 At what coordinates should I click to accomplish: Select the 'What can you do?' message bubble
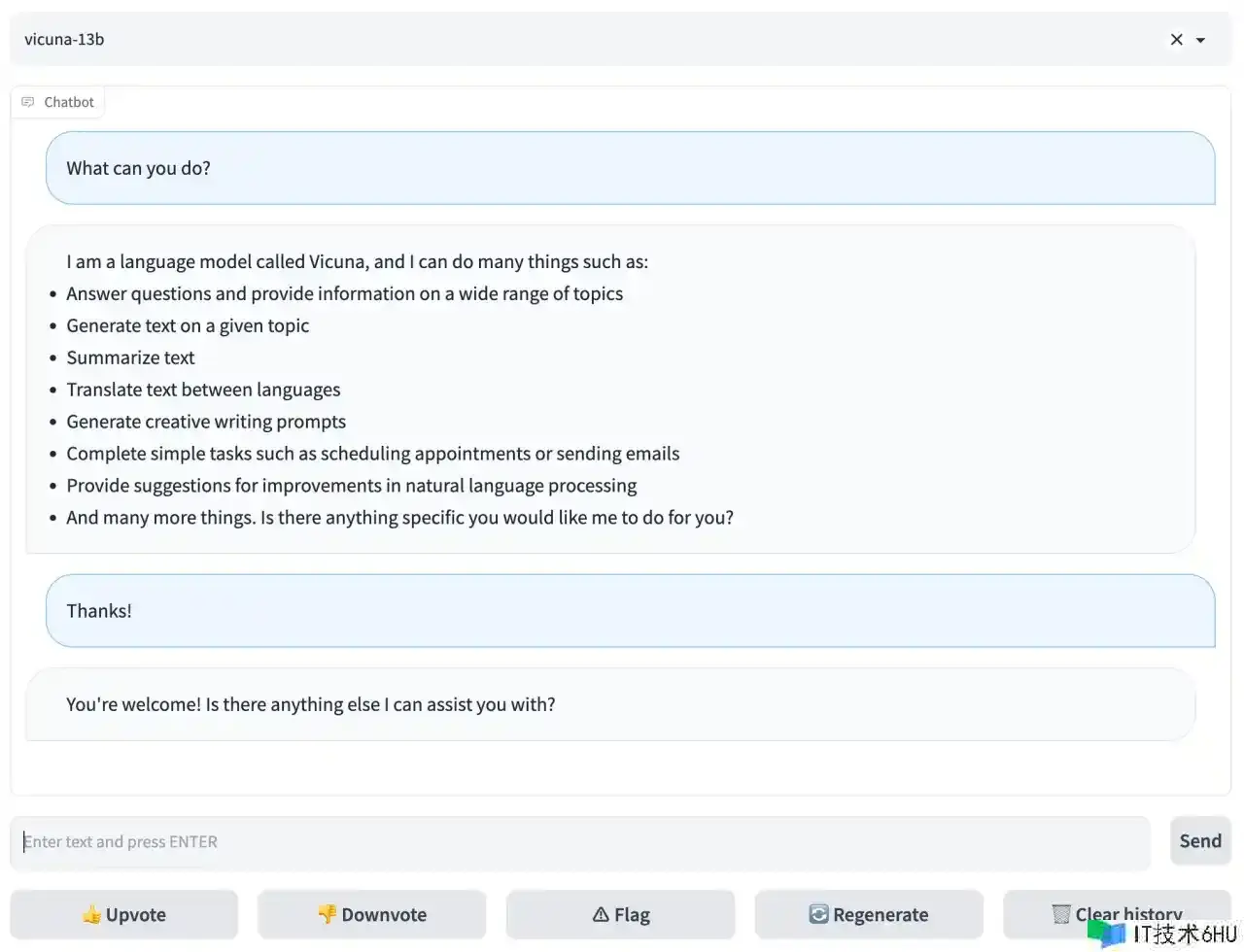(630, 168)
